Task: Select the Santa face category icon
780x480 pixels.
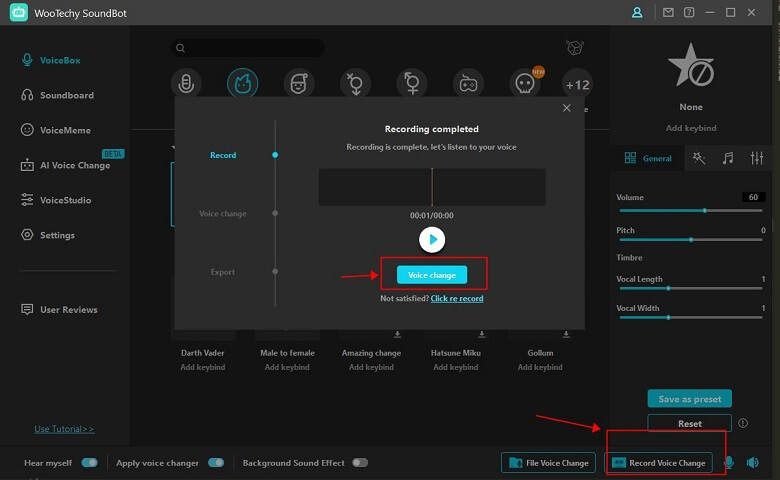Action: (x=298, y=84)
